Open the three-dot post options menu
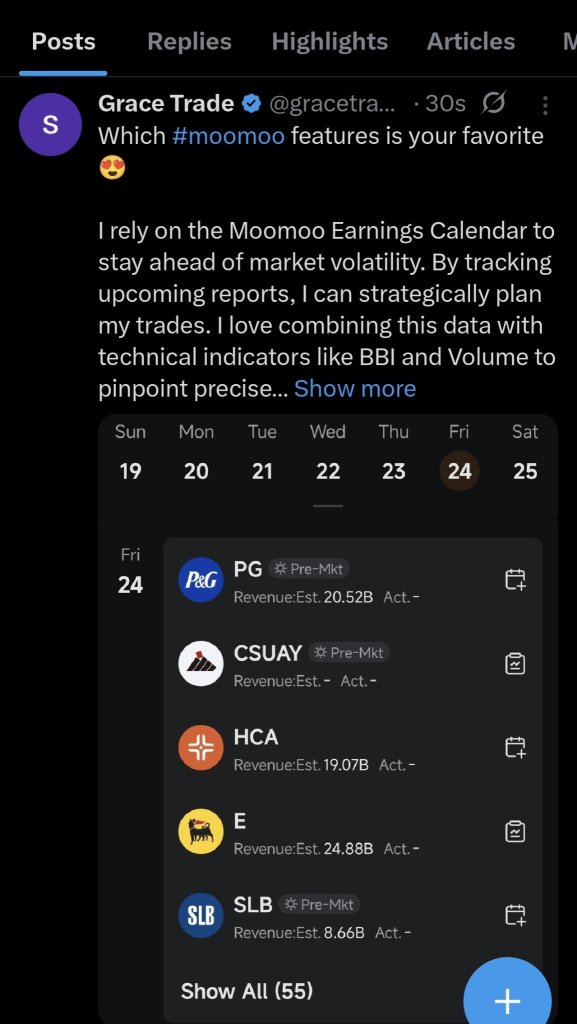Image resolution: width=577 pixels, height=1024 pixels. tap(544, 105)
